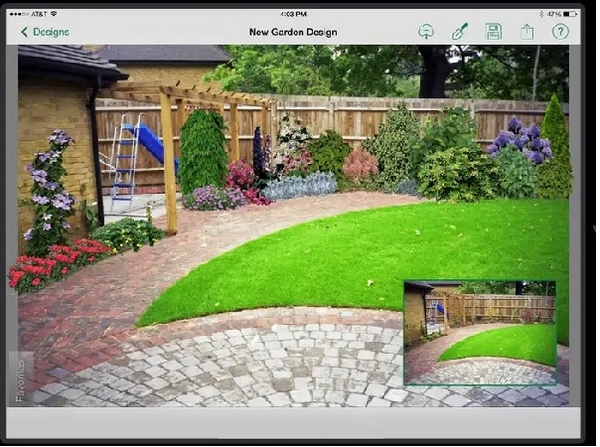Tap the original photo thumbnail preview
This screenshot has width=600, height=447.
(480, 332)
